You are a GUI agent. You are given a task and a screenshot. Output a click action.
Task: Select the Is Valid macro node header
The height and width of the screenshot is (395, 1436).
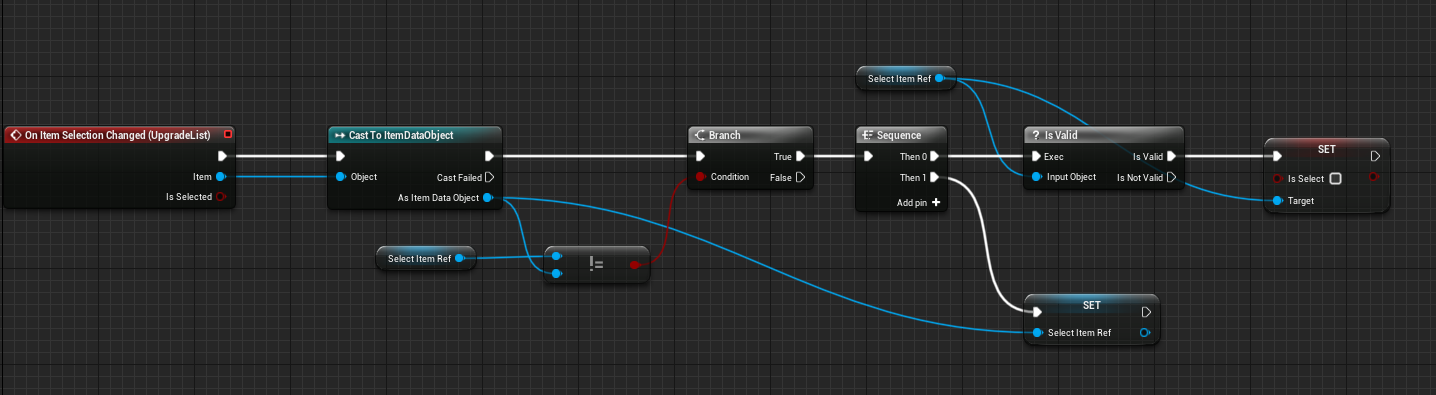pyautogui.click(x=1103, y=134)
